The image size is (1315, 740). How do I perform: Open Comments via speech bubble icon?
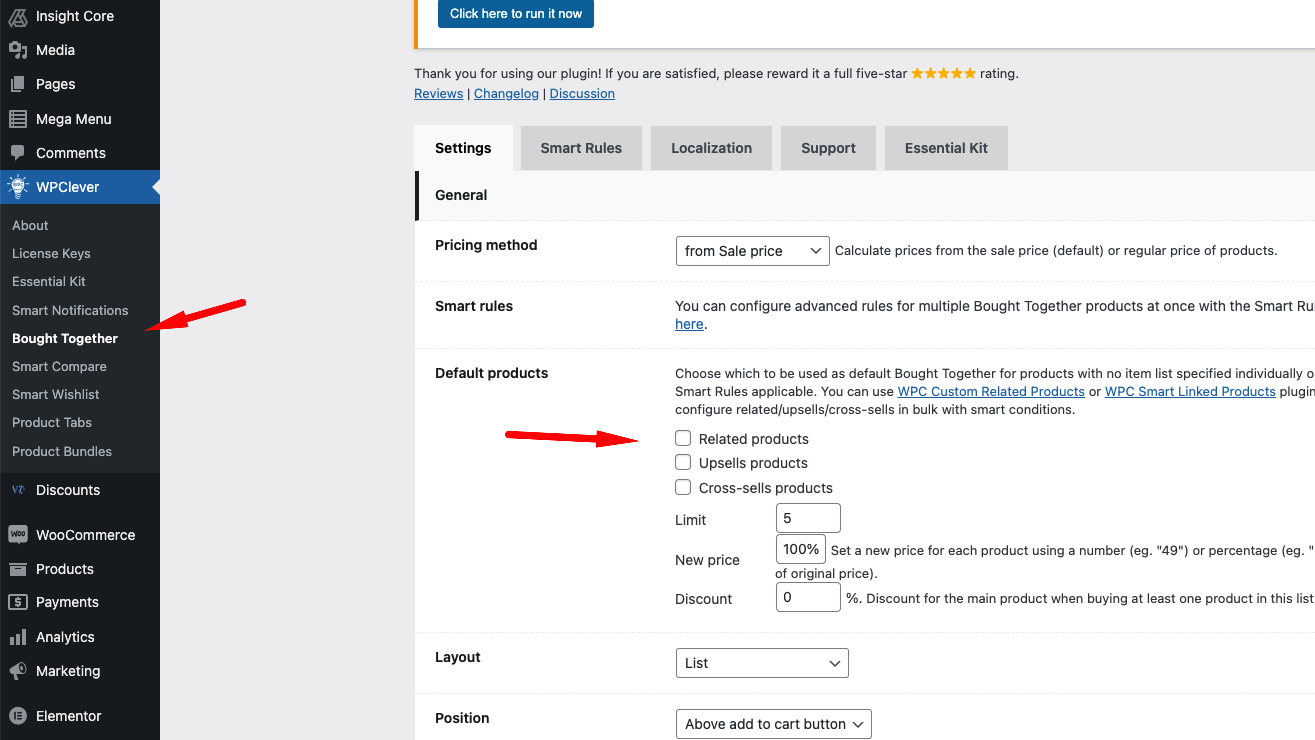[18, 153]
